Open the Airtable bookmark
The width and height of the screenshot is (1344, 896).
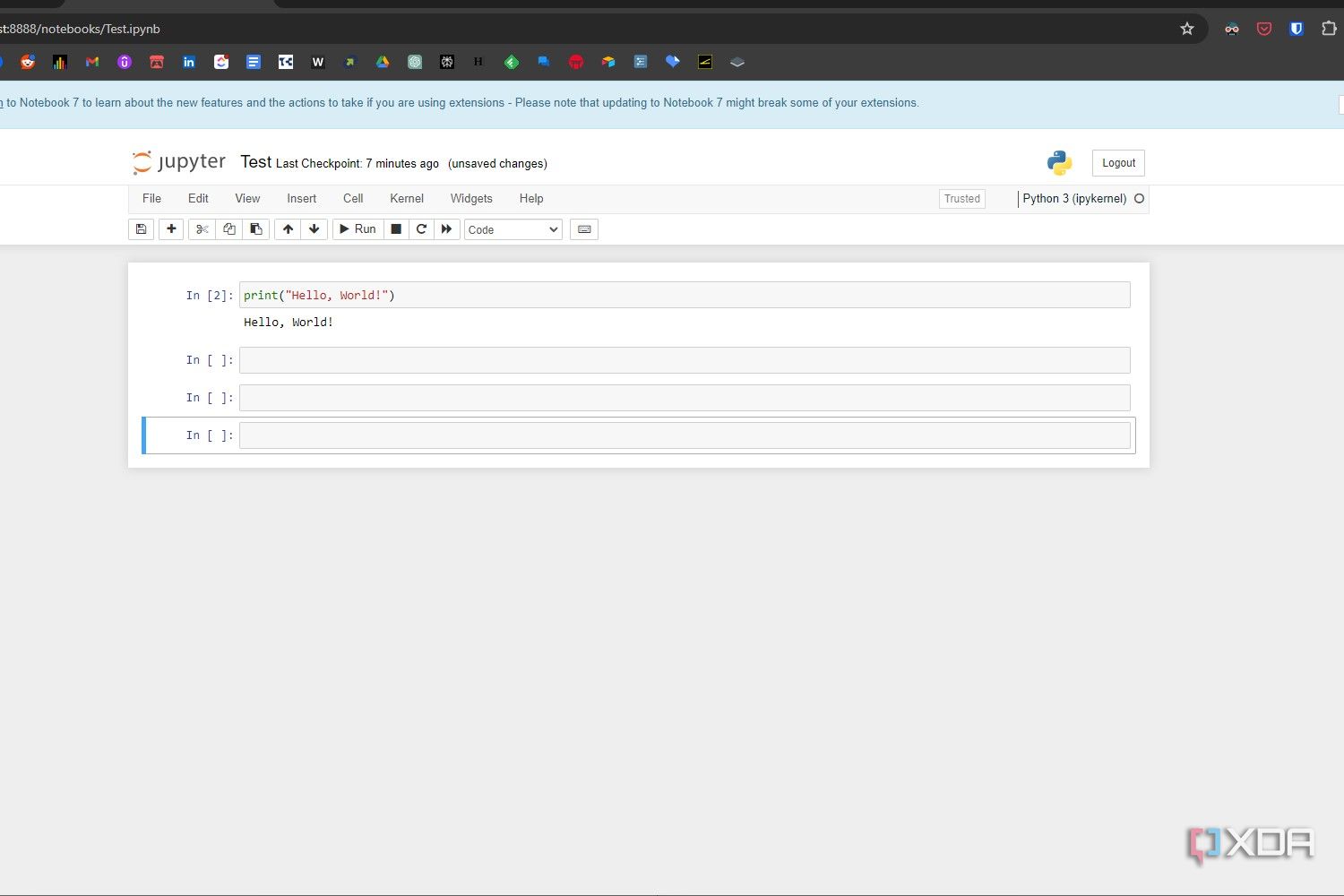(608, 62)
